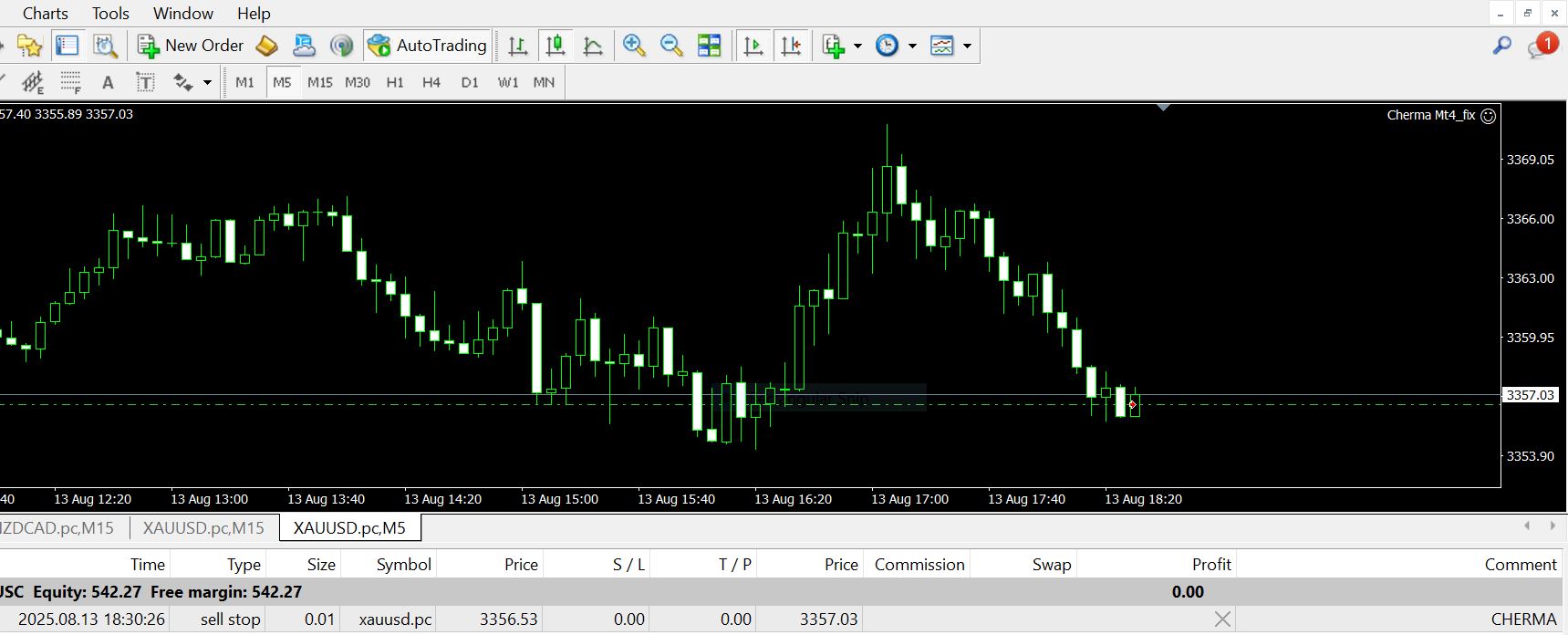The width and height of the screenshot is (1568, 635).
Task: Expand the Indicators list dropdown arrow
Action: (857, 46)
